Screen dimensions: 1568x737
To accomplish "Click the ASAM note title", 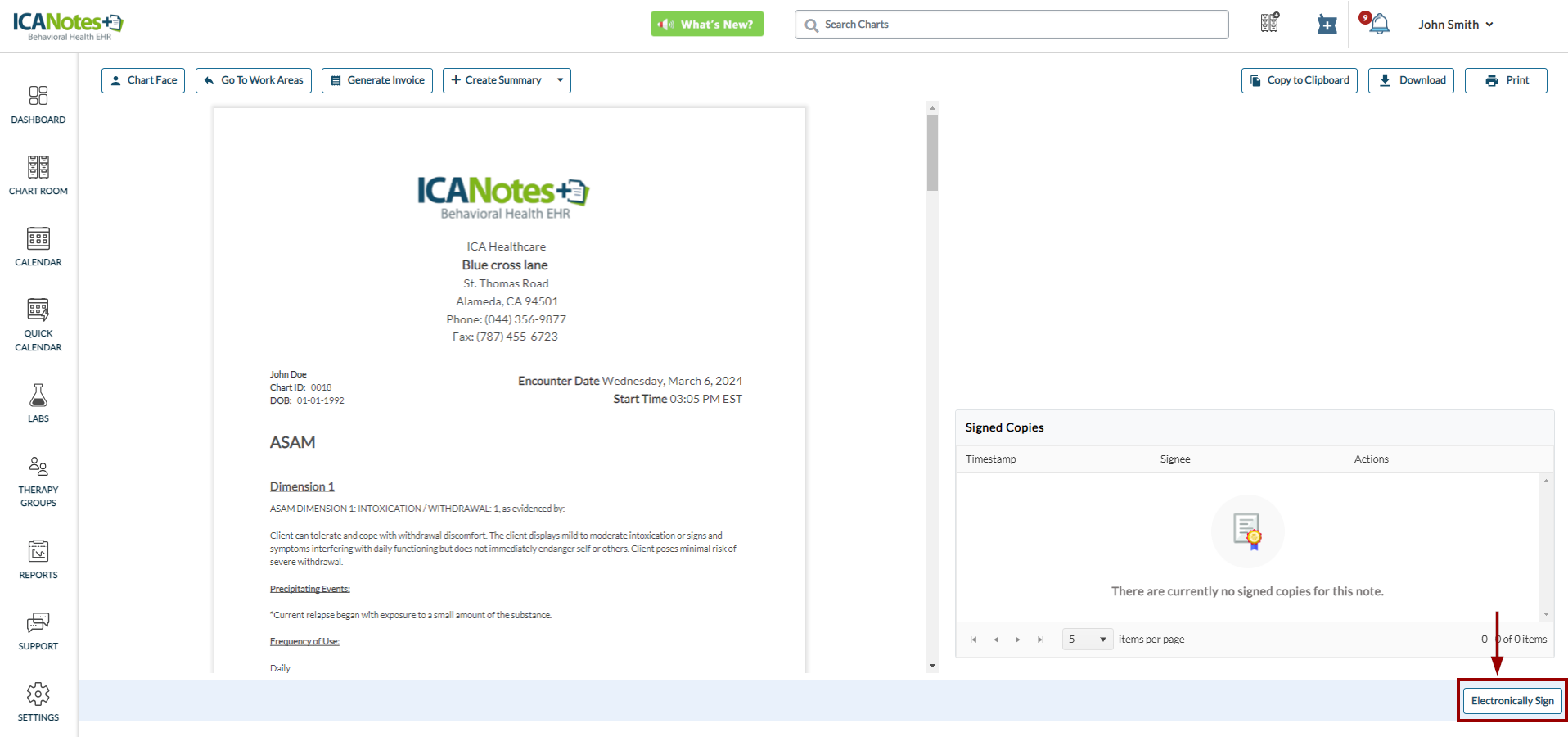I will 292,442.
